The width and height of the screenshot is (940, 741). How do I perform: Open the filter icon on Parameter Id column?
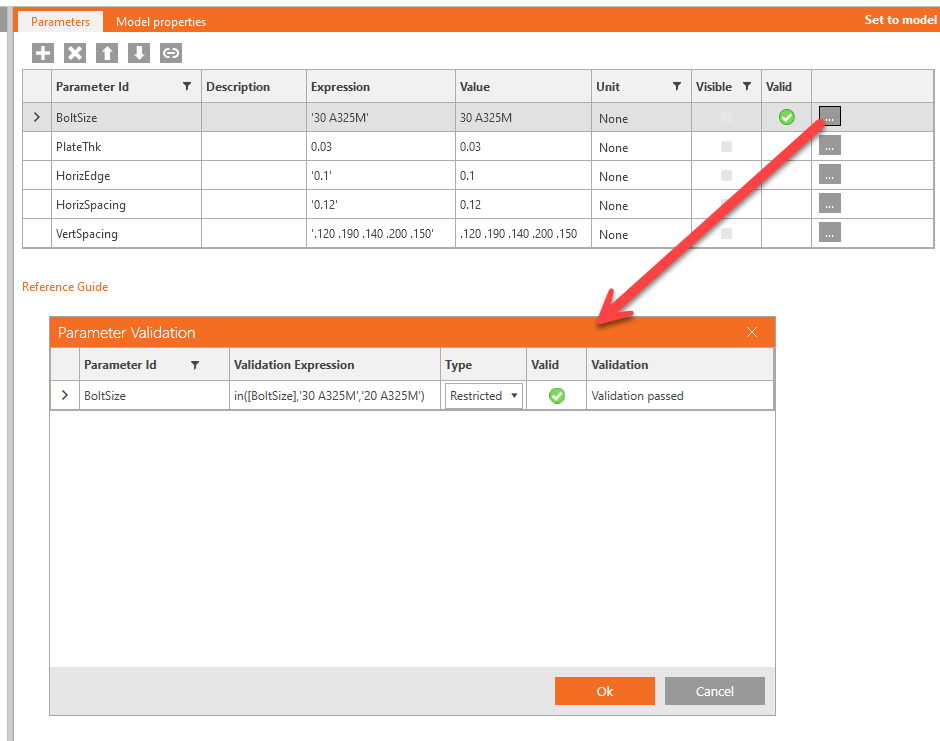187,86
